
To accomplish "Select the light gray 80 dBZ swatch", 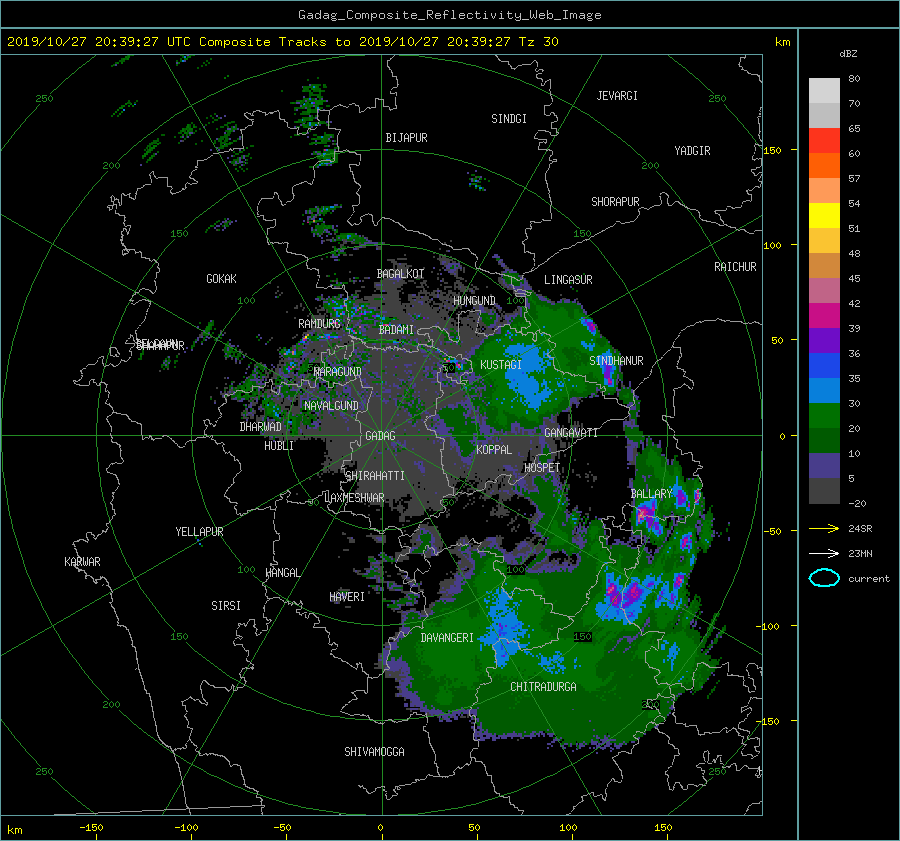I will coord(824,90).
